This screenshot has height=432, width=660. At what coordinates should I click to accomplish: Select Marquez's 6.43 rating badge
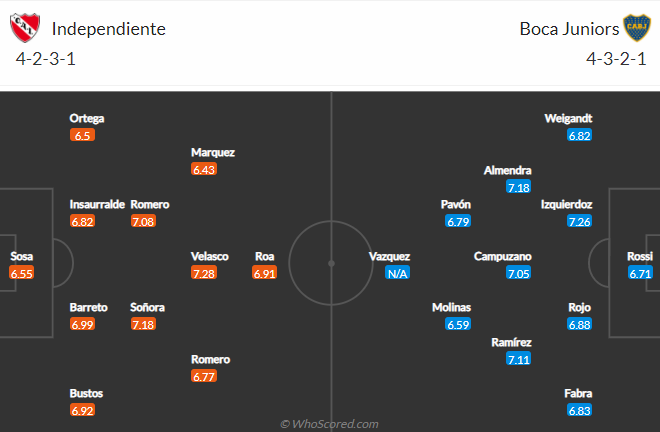pyautogui.click(x=204, y=169)
